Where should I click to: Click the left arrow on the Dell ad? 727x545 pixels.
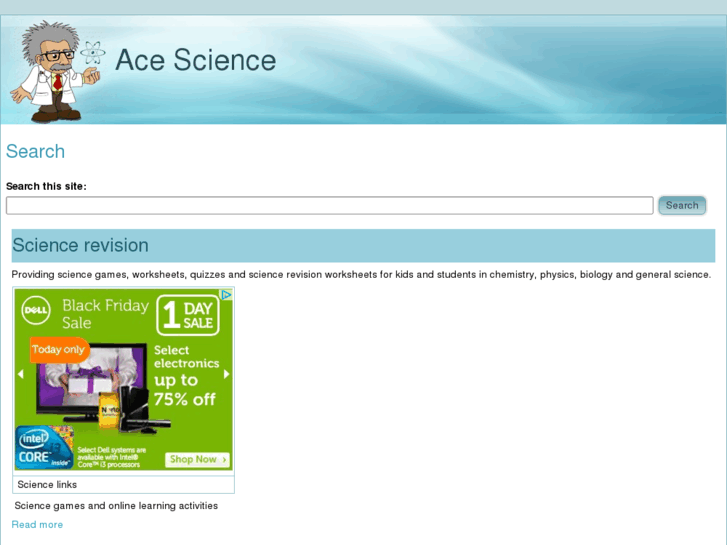pyautogui.click(x=20, y=374)
